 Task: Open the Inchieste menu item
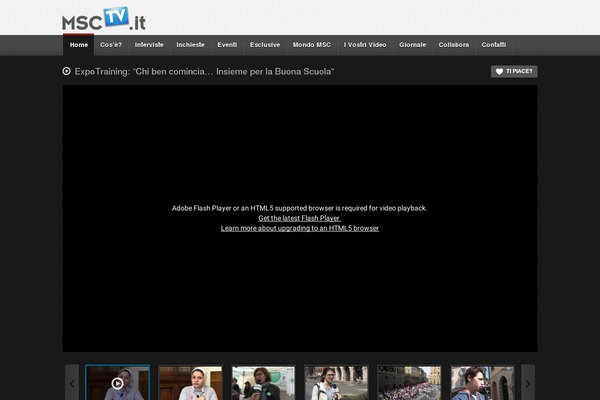pyautogui.click(x=190, y=45)
